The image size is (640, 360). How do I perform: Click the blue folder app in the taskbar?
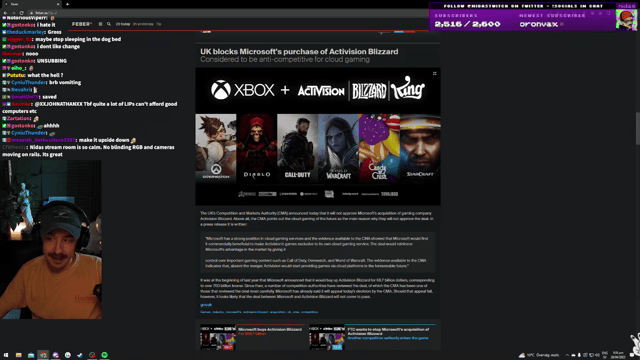(x=31, y=355)
